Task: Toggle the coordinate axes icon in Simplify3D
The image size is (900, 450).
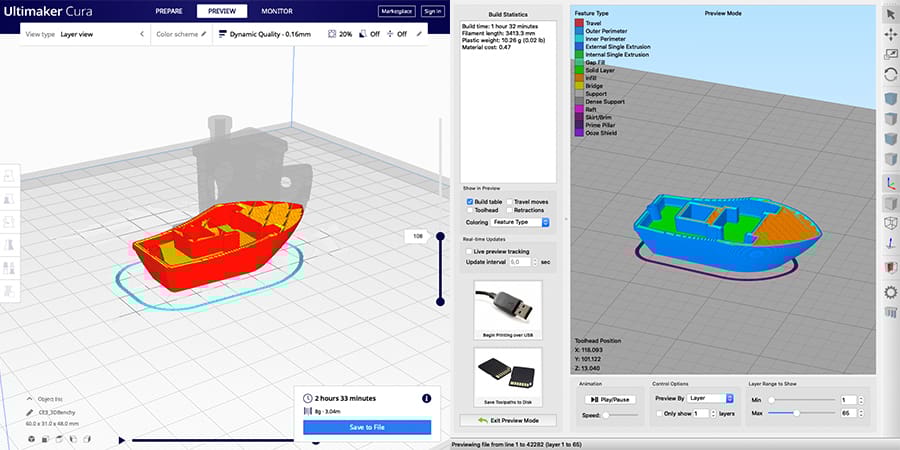Action: pos(890,183)
